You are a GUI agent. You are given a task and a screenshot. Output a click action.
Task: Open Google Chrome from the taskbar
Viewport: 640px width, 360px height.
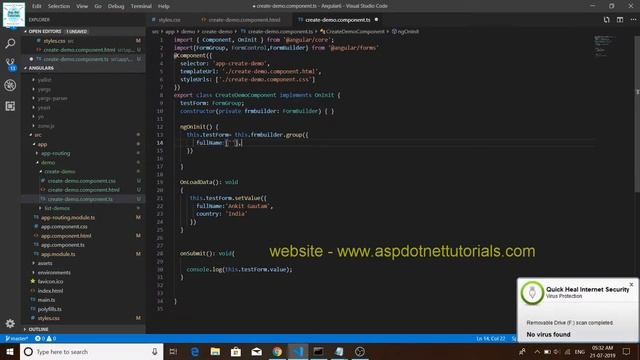coord(277,351)
